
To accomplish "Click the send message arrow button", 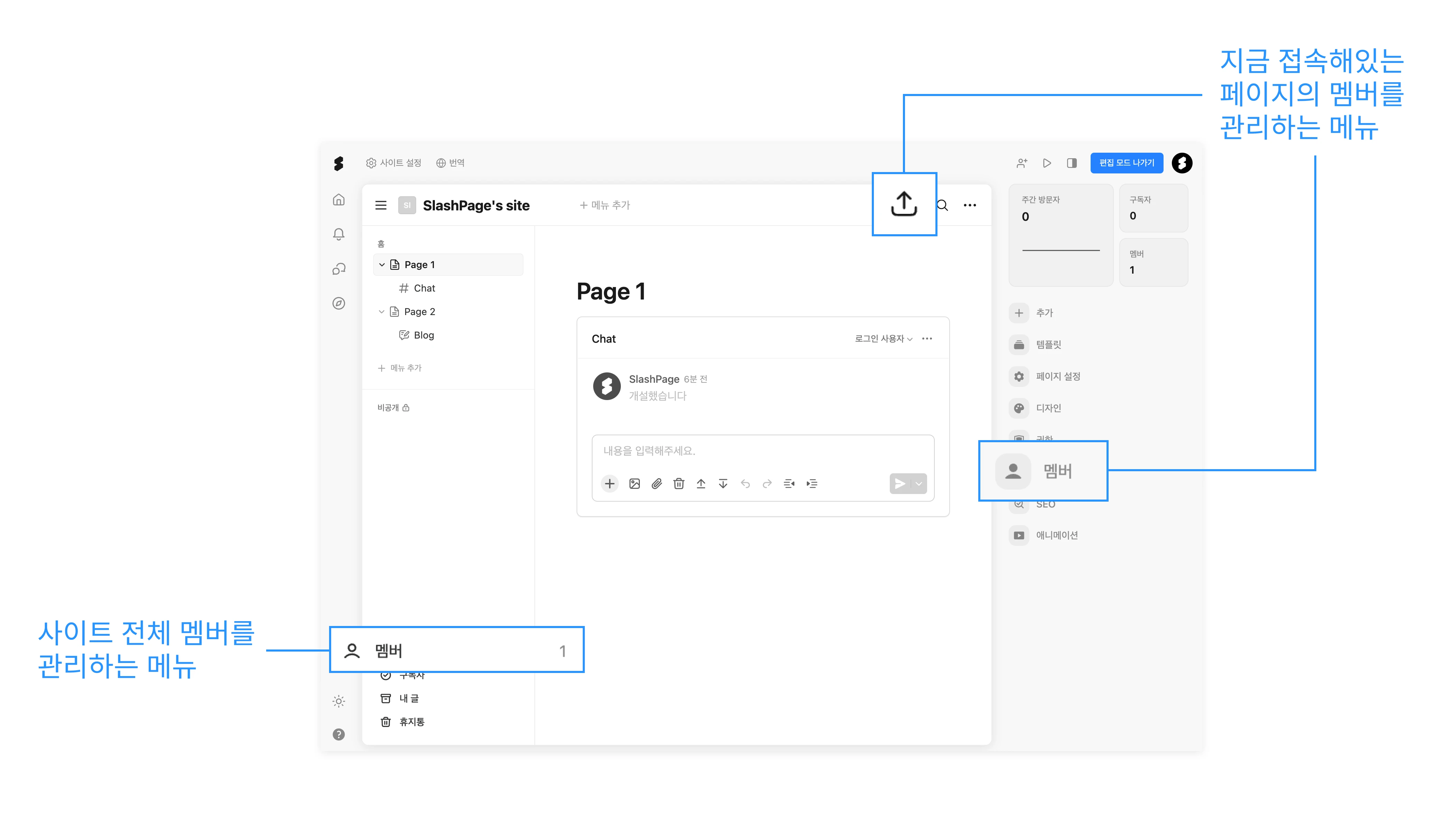I will pos(900,484).
